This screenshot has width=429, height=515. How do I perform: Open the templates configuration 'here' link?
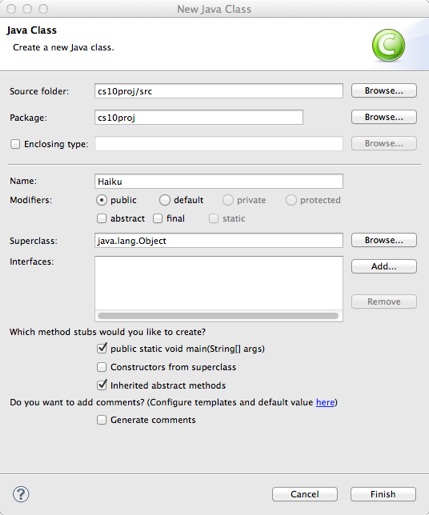pyautogui.click(x=325, y=402)
